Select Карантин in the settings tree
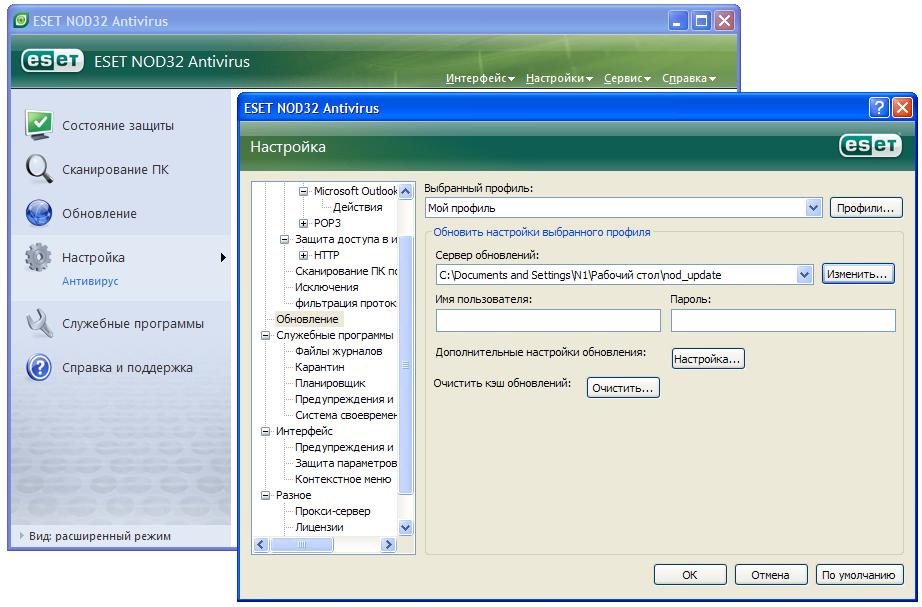 click(319, 367)
